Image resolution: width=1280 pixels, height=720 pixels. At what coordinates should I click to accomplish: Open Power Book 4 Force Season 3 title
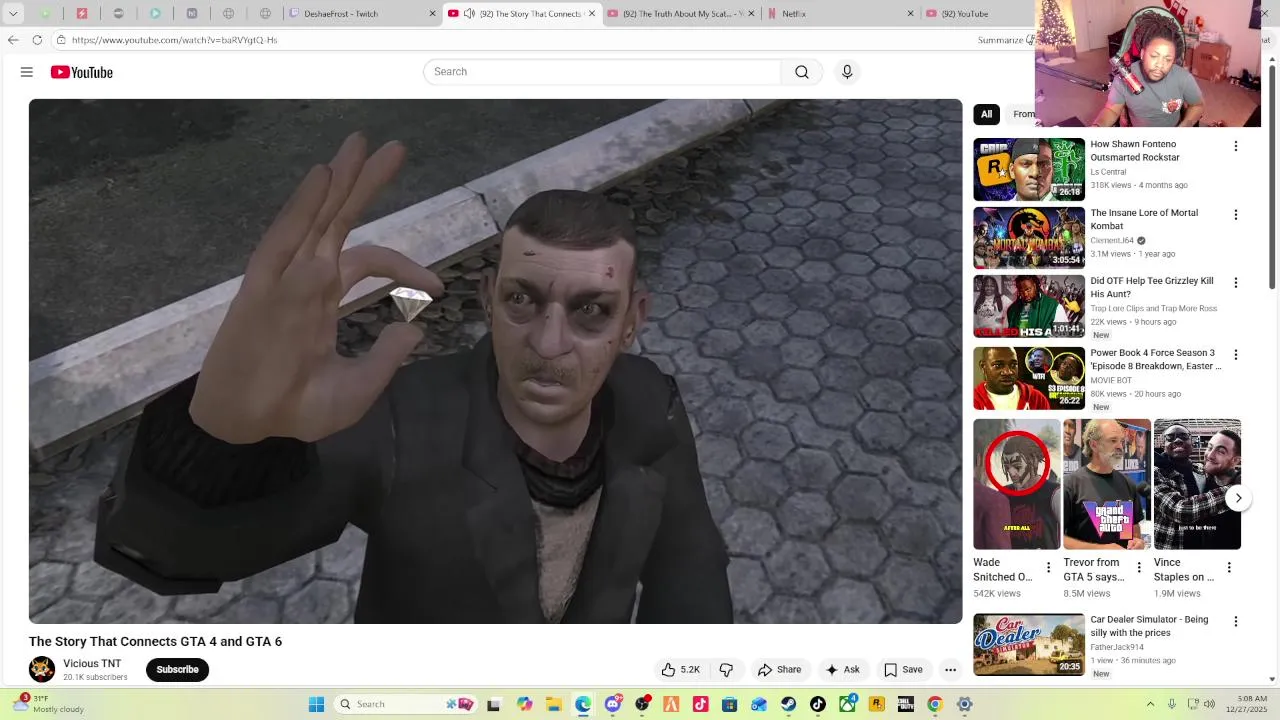point(1155,359)
